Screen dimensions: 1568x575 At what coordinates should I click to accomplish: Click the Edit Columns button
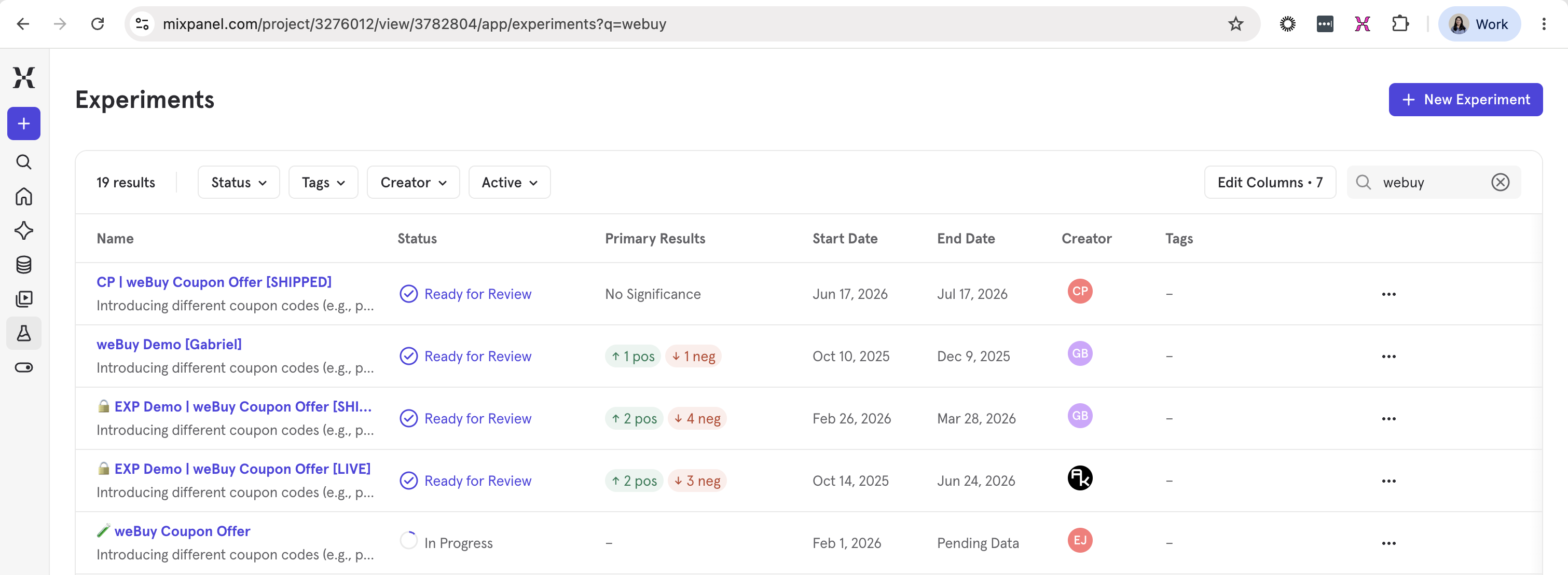[1270, 182]
